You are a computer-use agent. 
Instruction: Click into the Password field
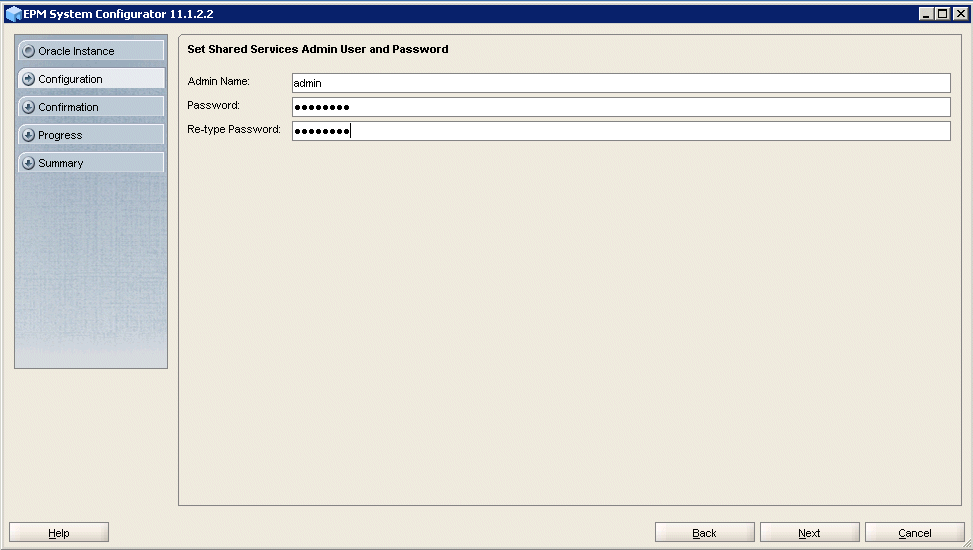tap(620, 107)
